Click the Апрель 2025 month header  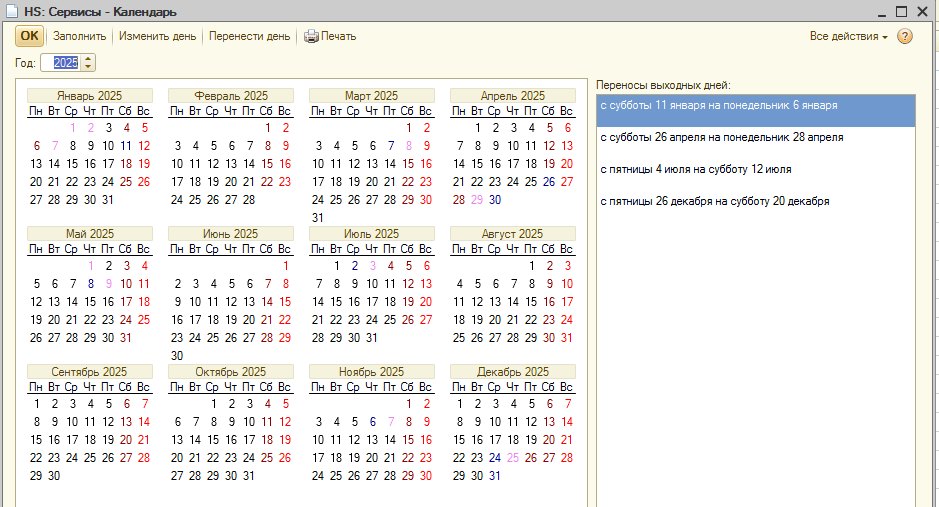tap(513, 96)
